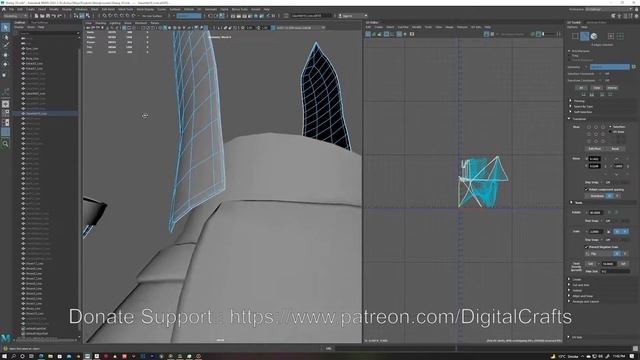Click first icon in UV Editor toolbar
This screenshot has height=360, width=640.
tap(368, 34)
